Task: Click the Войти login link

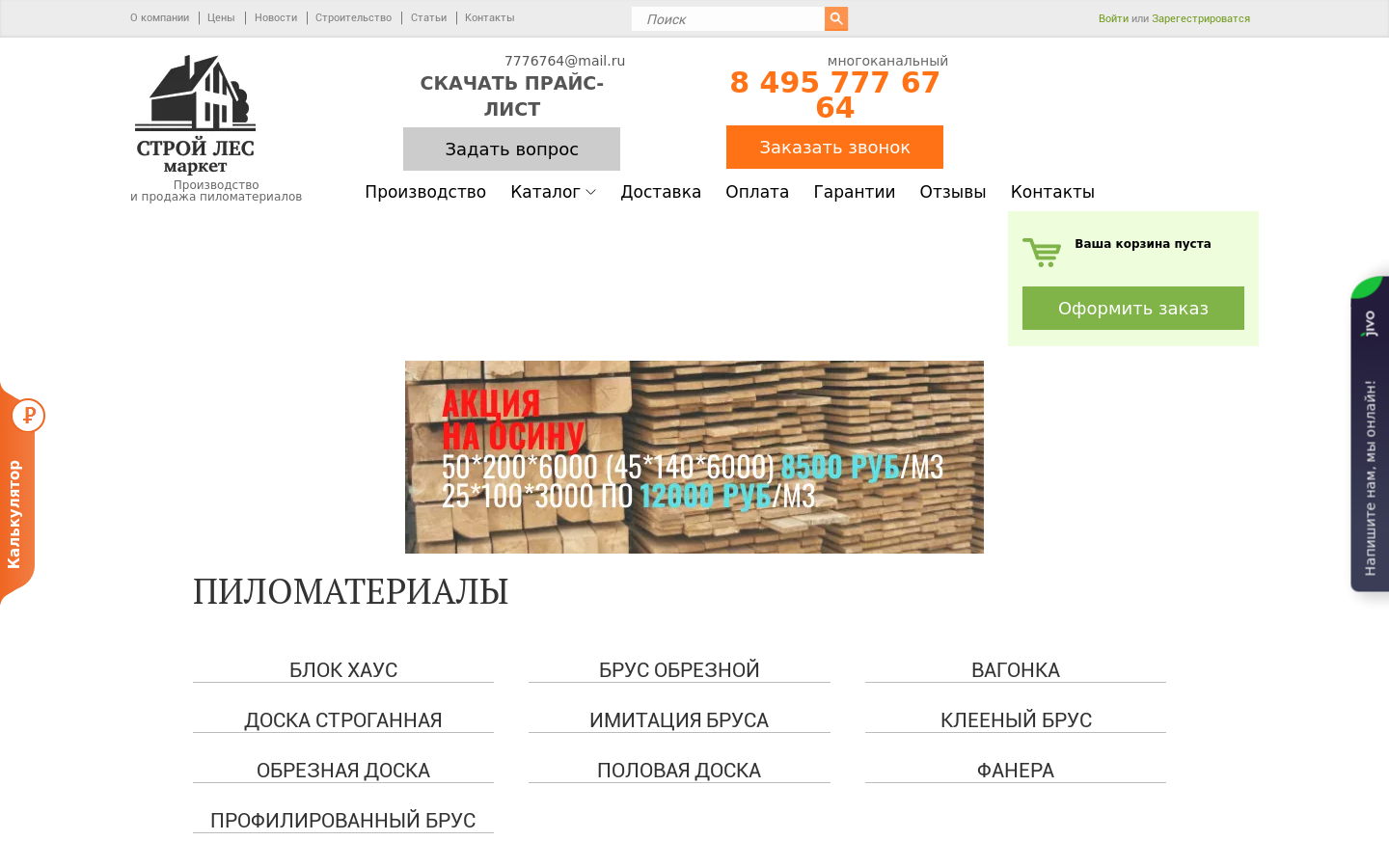Action: coord(1113,18)
